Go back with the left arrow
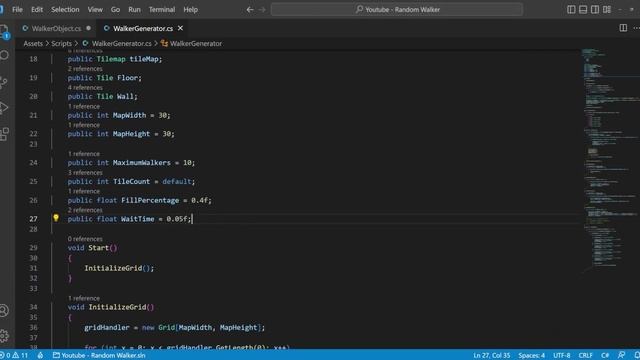The height and width of the screenshot is (360, 640). point(250,9)
